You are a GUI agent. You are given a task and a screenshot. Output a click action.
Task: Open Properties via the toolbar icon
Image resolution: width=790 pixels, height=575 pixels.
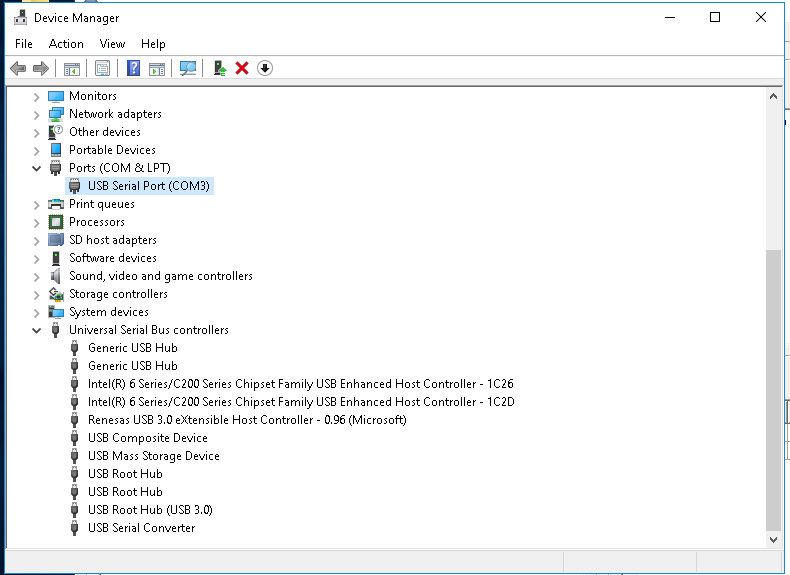point(102,69)
